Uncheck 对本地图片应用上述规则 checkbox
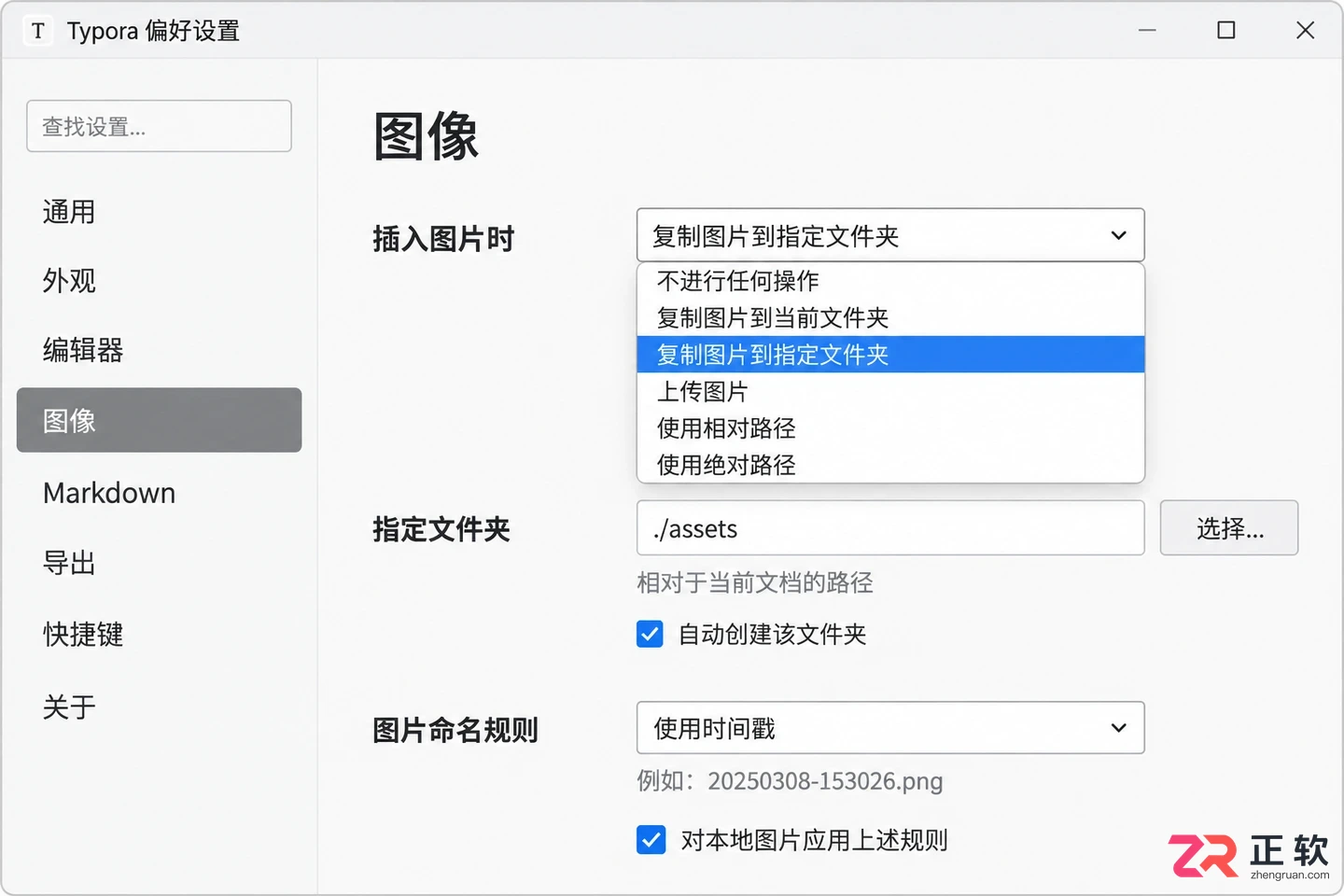 tap(651, 840)
